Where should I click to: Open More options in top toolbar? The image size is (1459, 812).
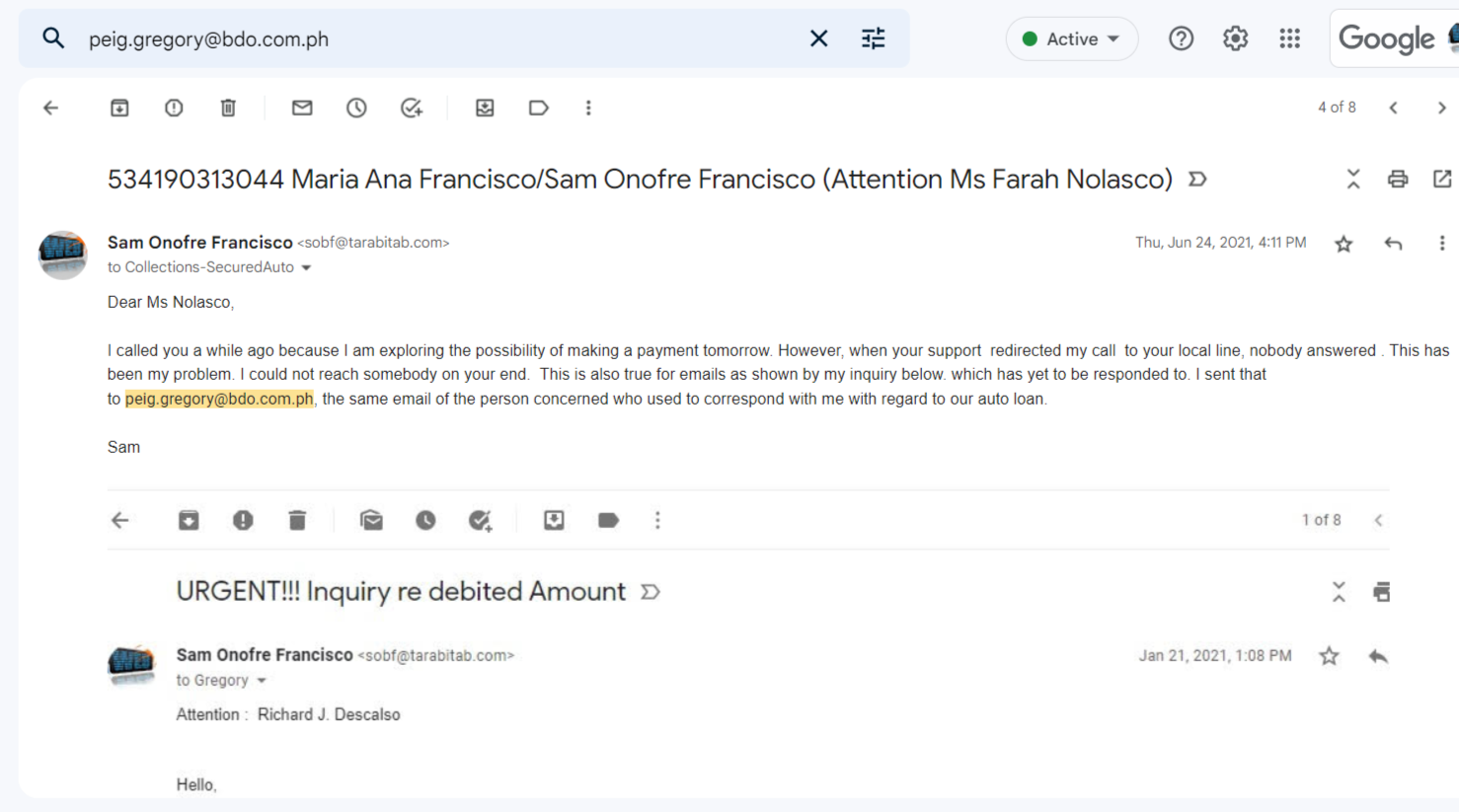point(588,108)
